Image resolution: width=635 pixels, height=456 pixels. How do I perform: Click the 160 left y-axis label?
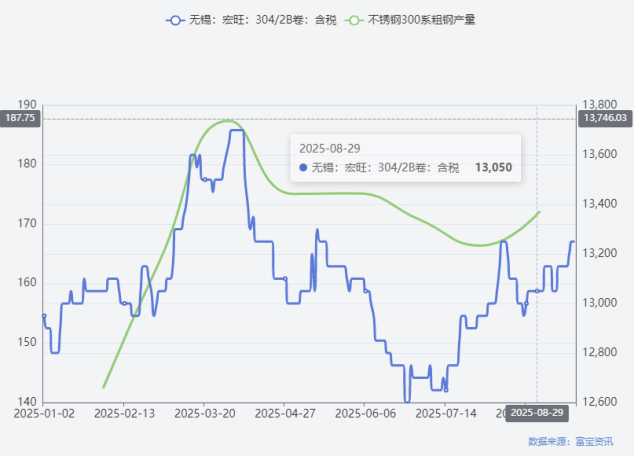[27, 283]
